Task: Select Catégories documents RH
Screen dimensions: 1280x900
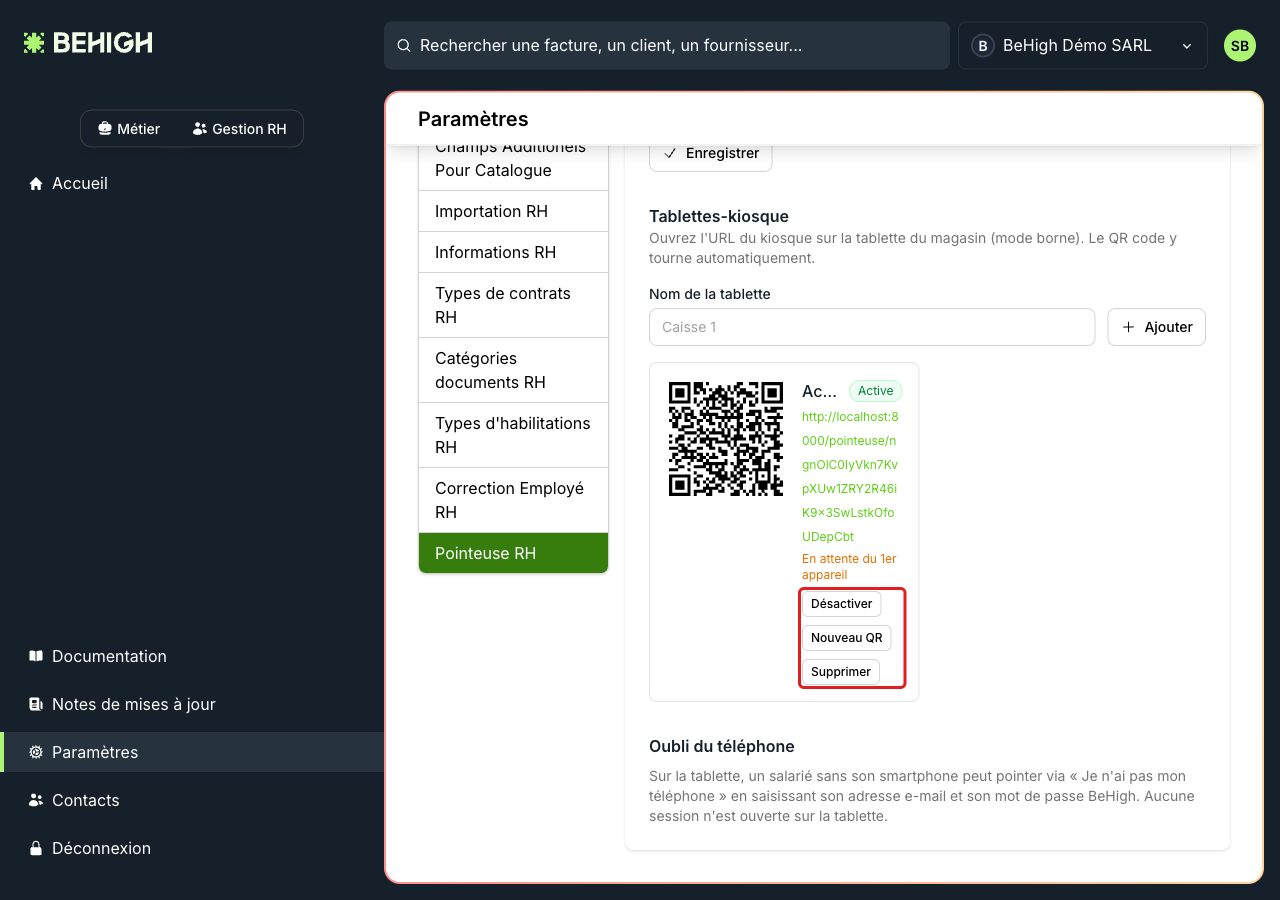Action: [513, 371]
